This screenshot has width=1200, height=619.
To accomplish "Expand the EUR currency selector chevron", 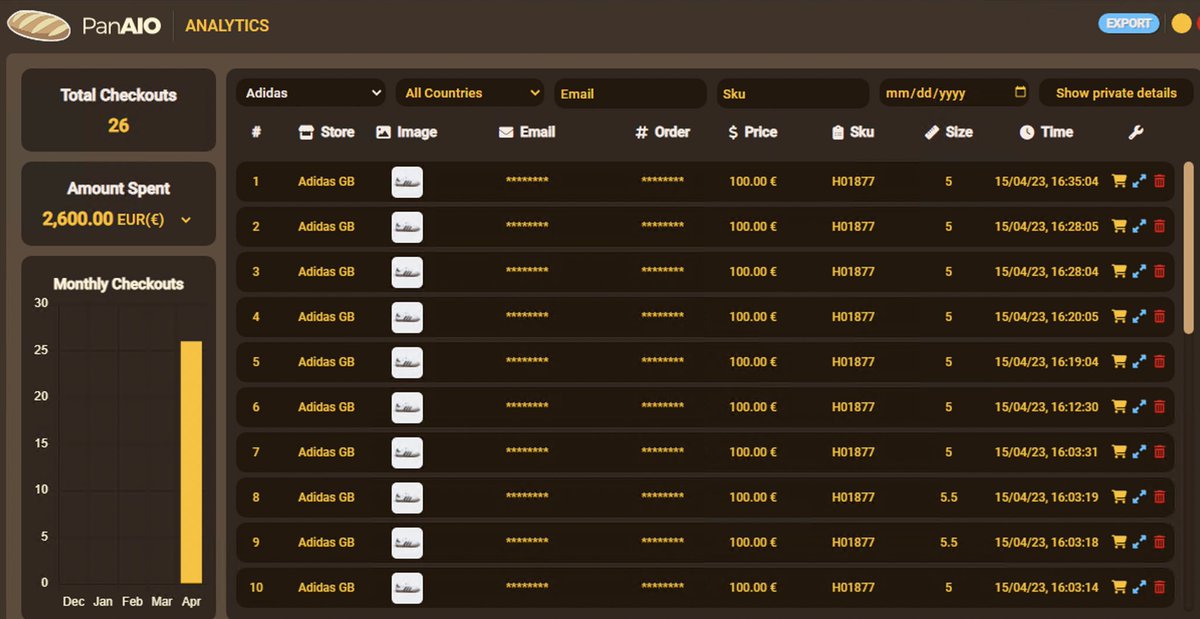I will click(186, 219).
